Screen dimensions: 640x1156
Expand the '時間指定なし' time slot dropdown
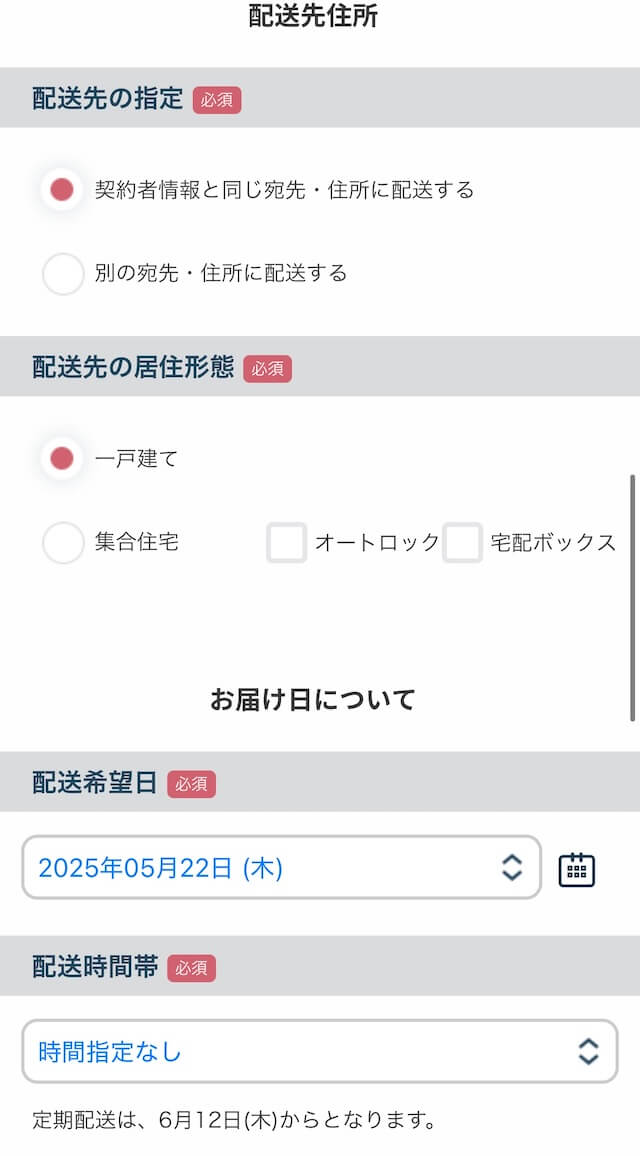300,1051
